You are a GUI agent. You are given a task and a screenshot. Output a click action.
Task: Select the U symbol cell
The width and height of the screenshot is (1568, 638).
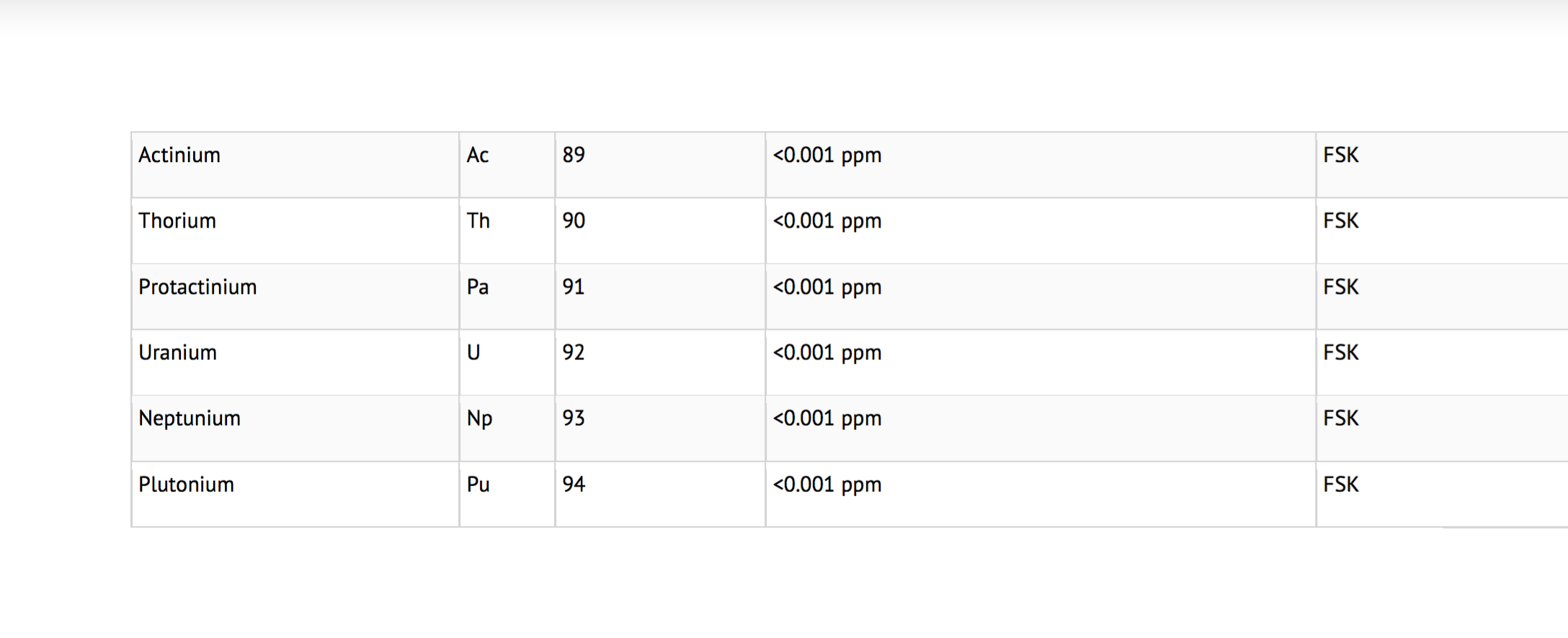coord(473,353)
